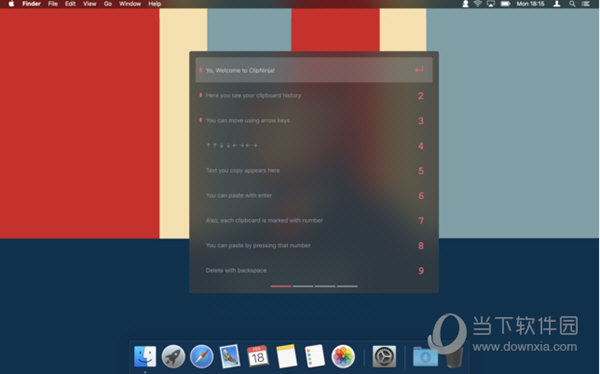Screen dimensions: 600x374
Task: Open the Go menu
Action: tap(108, 4)
